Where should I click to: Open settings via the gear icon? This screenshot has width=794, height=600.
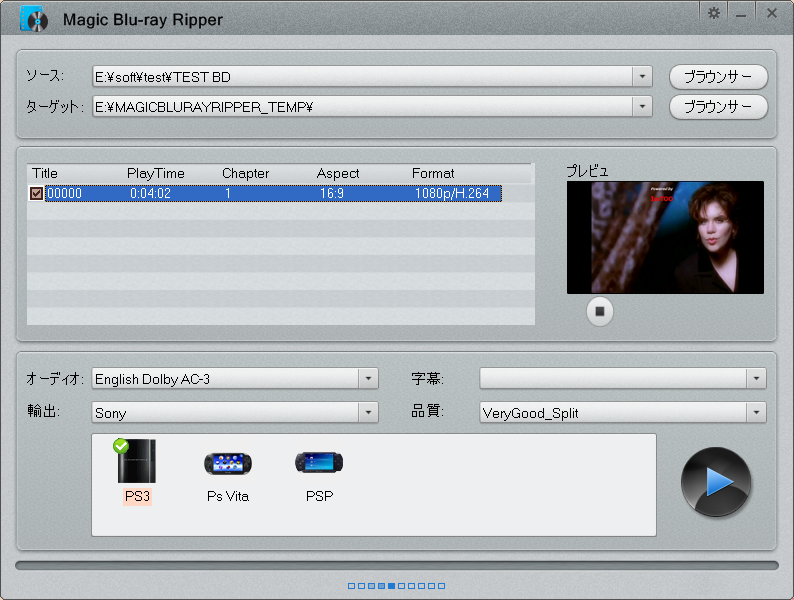point(713,14)
